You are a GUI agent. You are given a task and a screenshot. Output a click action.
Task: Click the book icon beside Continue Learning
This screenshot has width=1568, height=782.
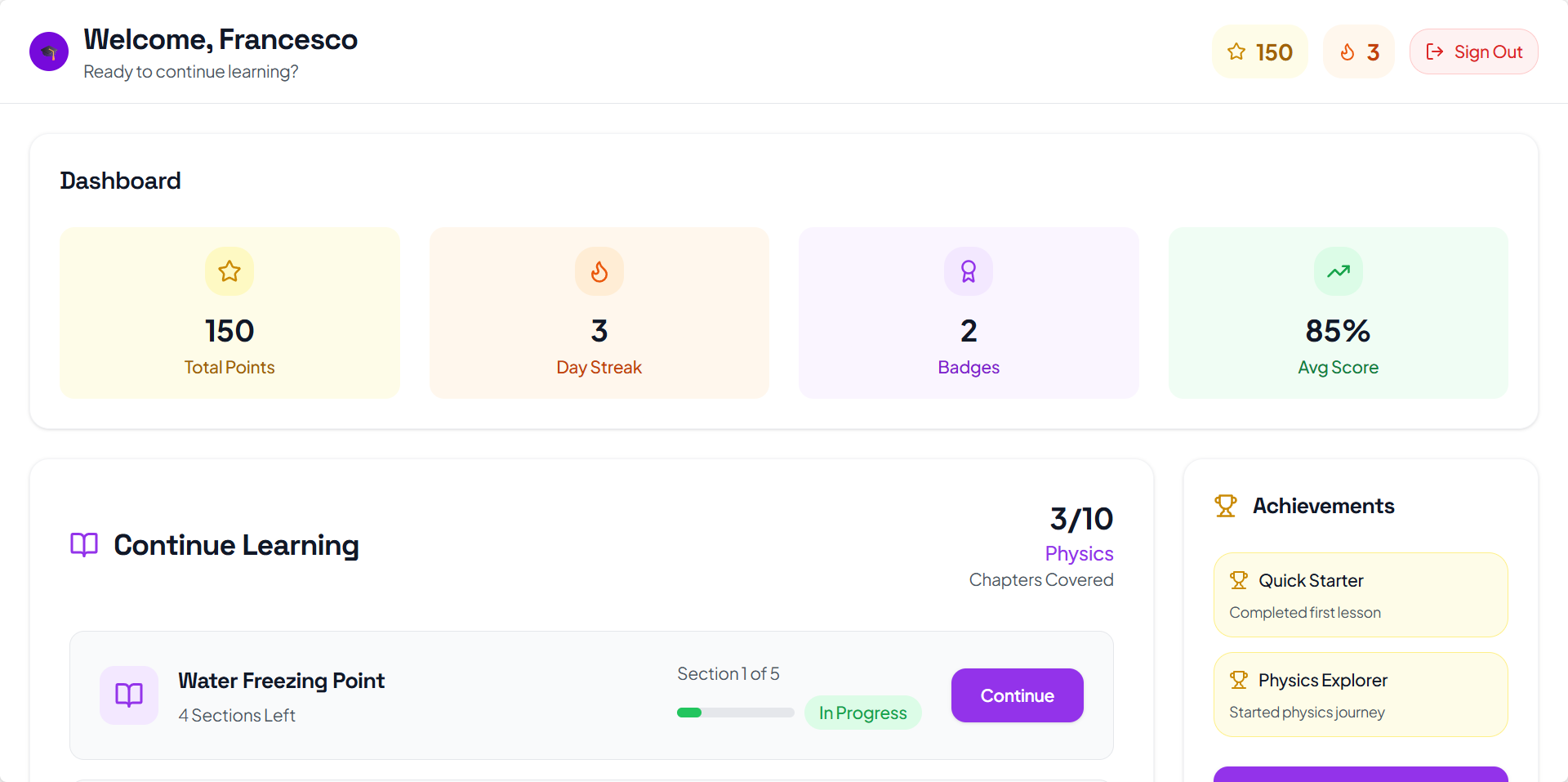point(84,544)
